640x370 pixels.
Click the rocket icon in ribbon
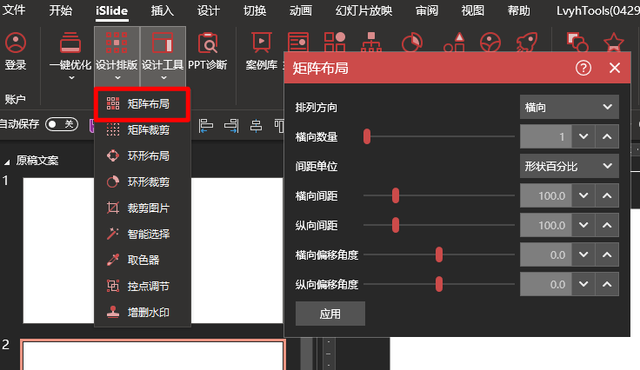tap(527, 42)
